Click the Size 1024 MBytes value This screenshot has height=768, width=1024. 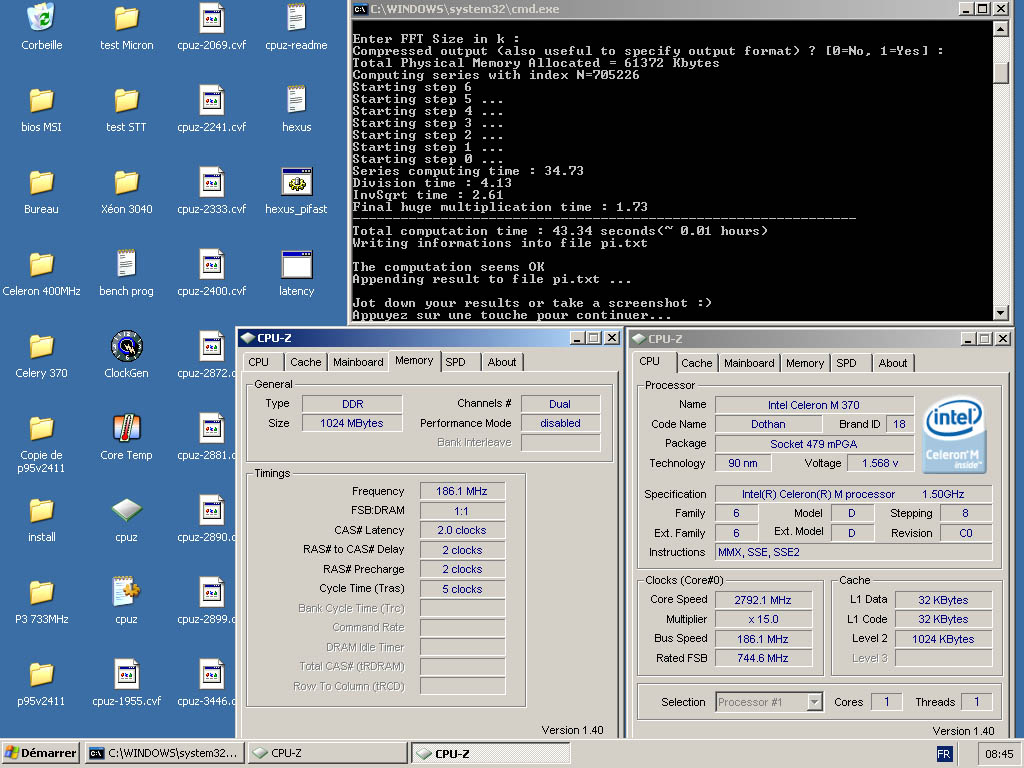(x=352, y=423)
